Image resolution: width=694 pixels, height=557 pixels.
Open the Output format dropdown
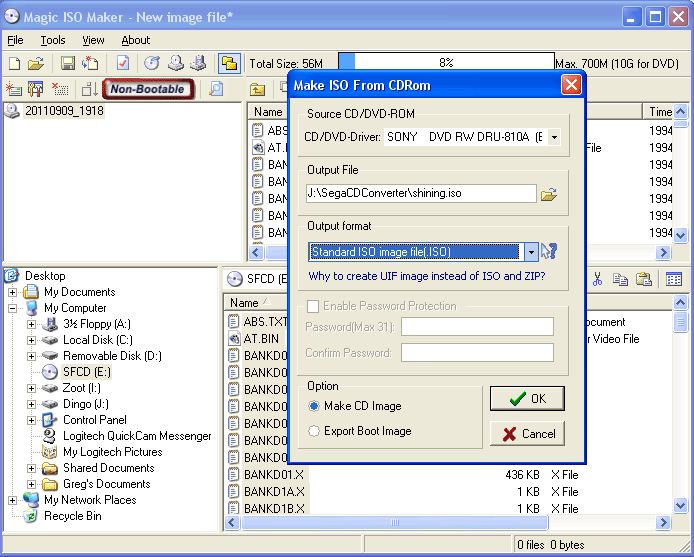click(x=531, y=252)
